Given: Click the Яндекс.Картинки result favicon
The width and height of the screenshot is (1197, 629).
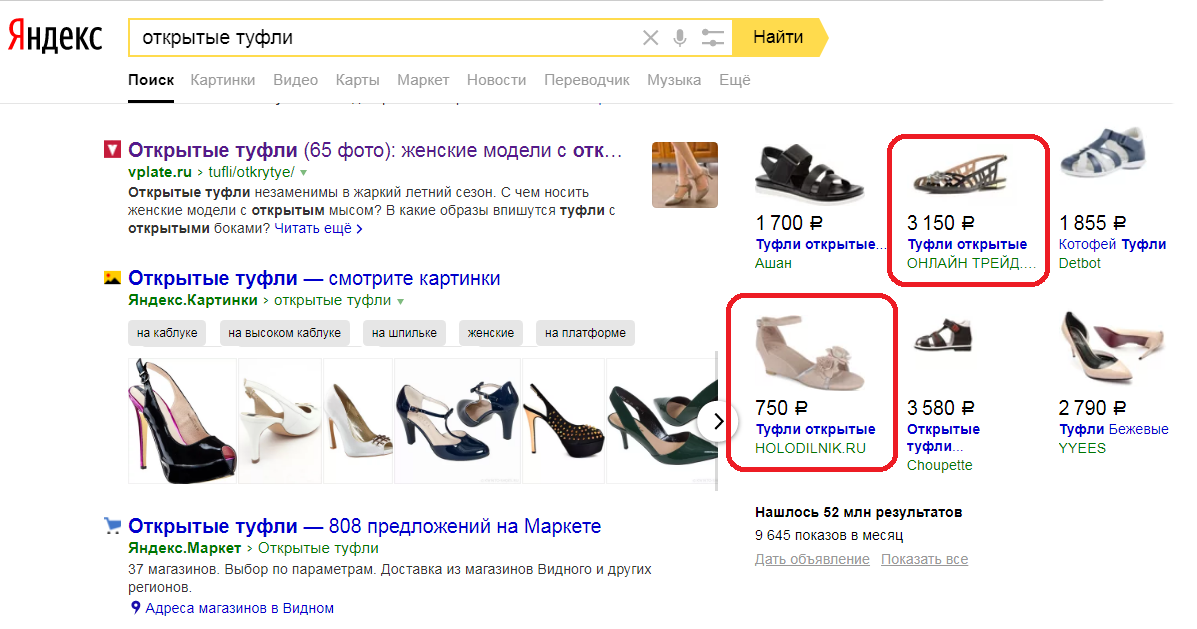Looking at the screenshot, I should click(112, 278).
